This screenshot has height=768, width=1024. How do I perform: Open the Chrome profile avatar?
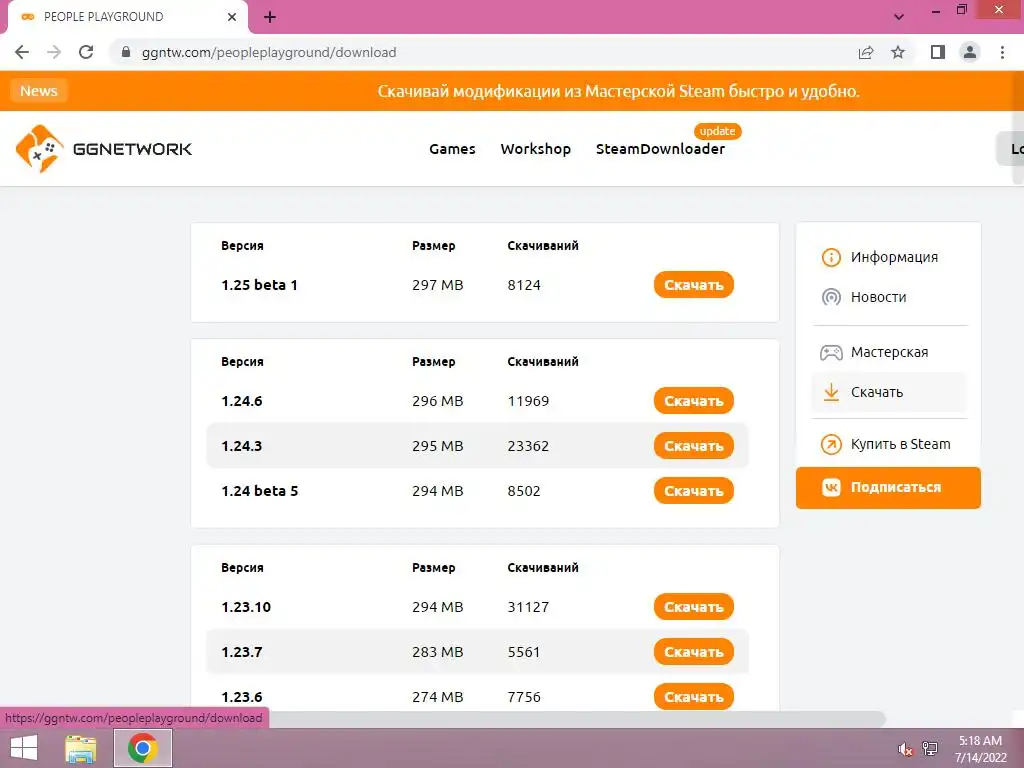[x=970, y=52]
